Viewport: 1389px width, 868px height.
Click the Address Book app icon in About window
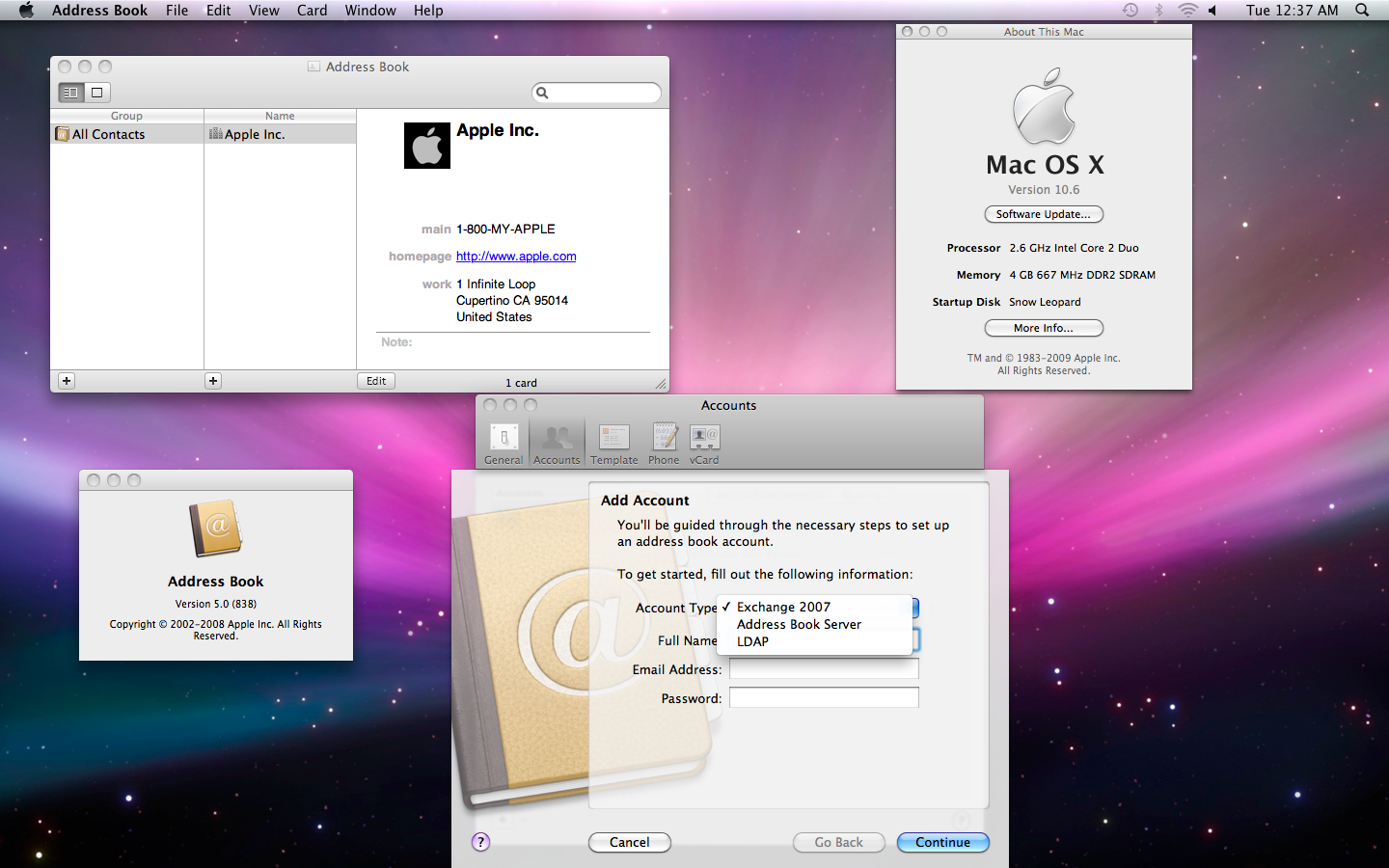(216, 529)
